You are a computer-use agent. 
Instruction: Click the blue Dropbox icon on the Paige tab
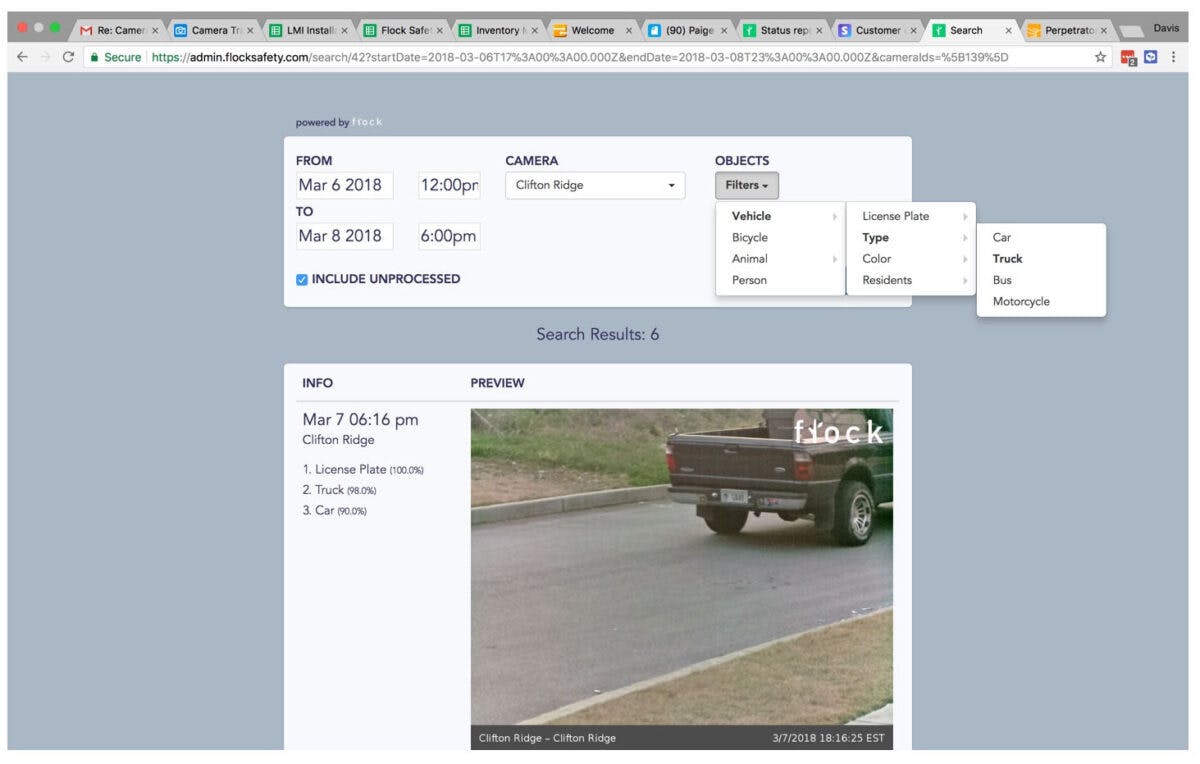(x=656, y=30)
